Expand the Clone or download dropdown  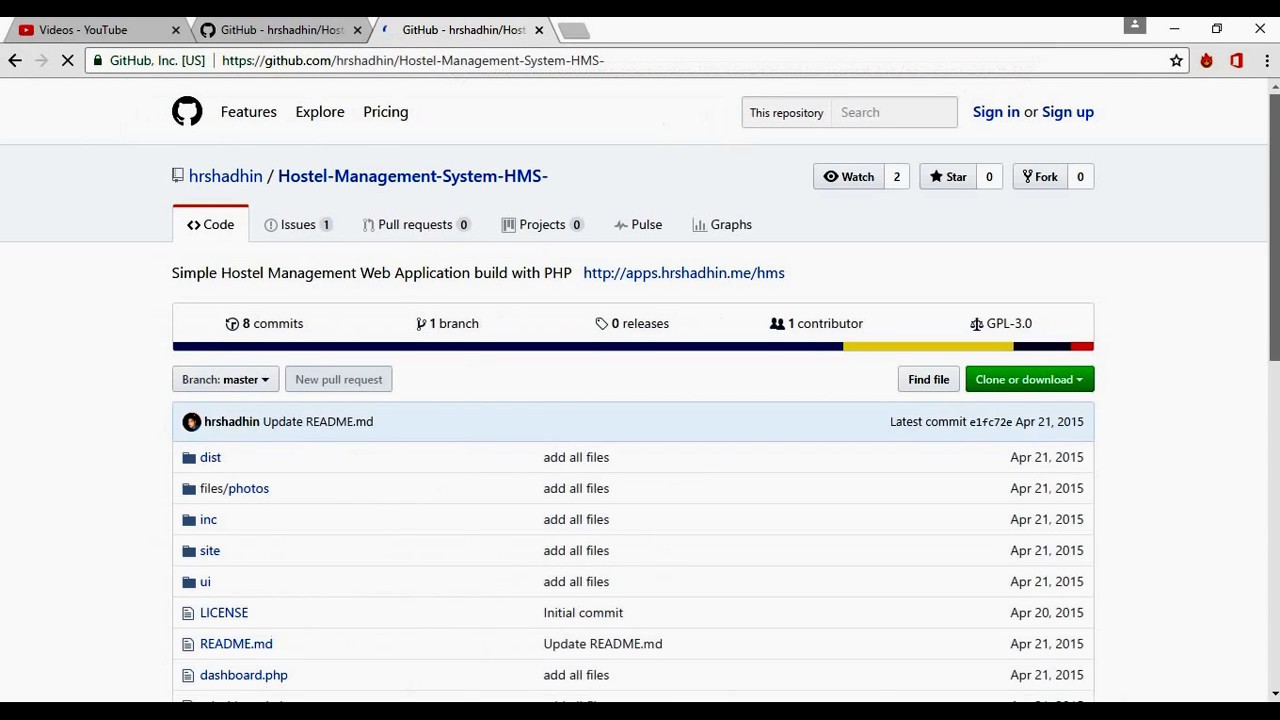point(1029,380)
